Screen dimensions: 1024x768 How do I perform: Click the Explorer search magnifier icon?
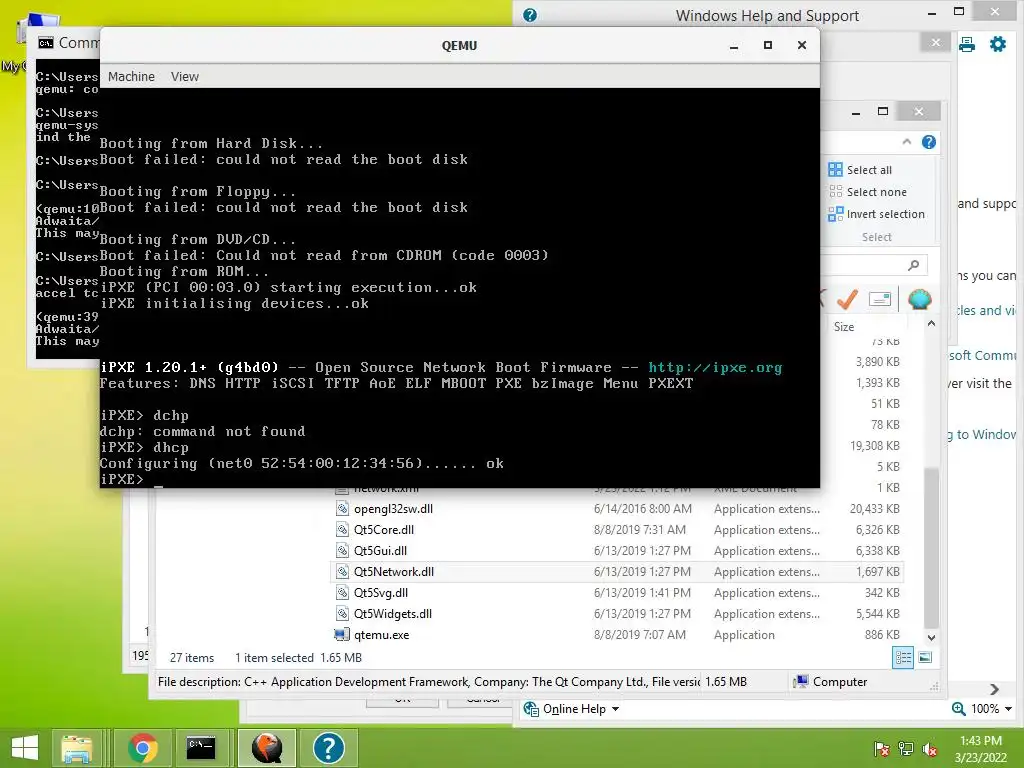(914, 264)
